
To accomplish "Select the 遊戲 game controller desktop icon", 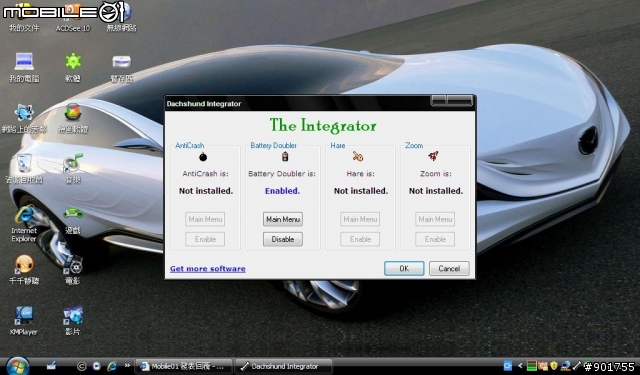I will point(73,220).
